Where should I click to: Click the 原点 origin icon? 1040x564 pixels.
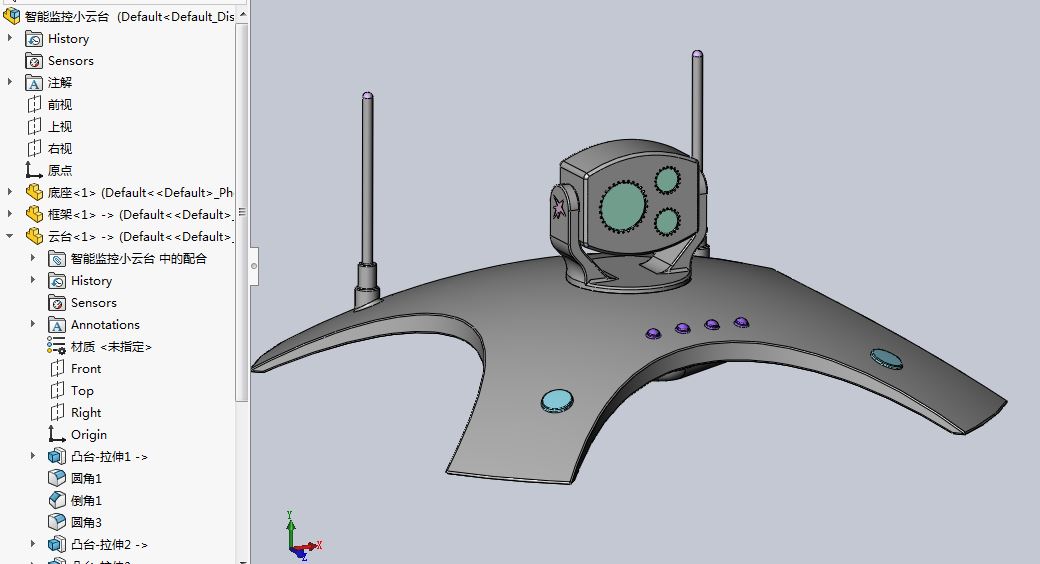34,171
